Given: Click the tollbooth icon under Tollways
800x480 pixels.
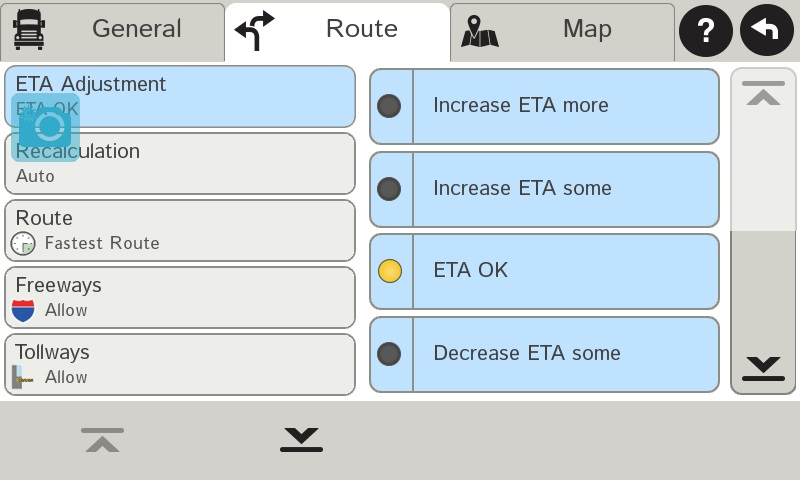Looking at the screenshot, I should point(23,377).
